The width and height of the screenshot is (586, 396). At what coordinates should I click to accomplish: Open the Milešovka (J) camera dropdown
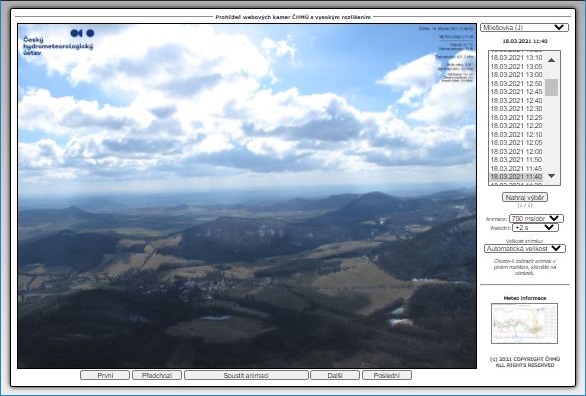pyautogui.click(x=524, y=28)
